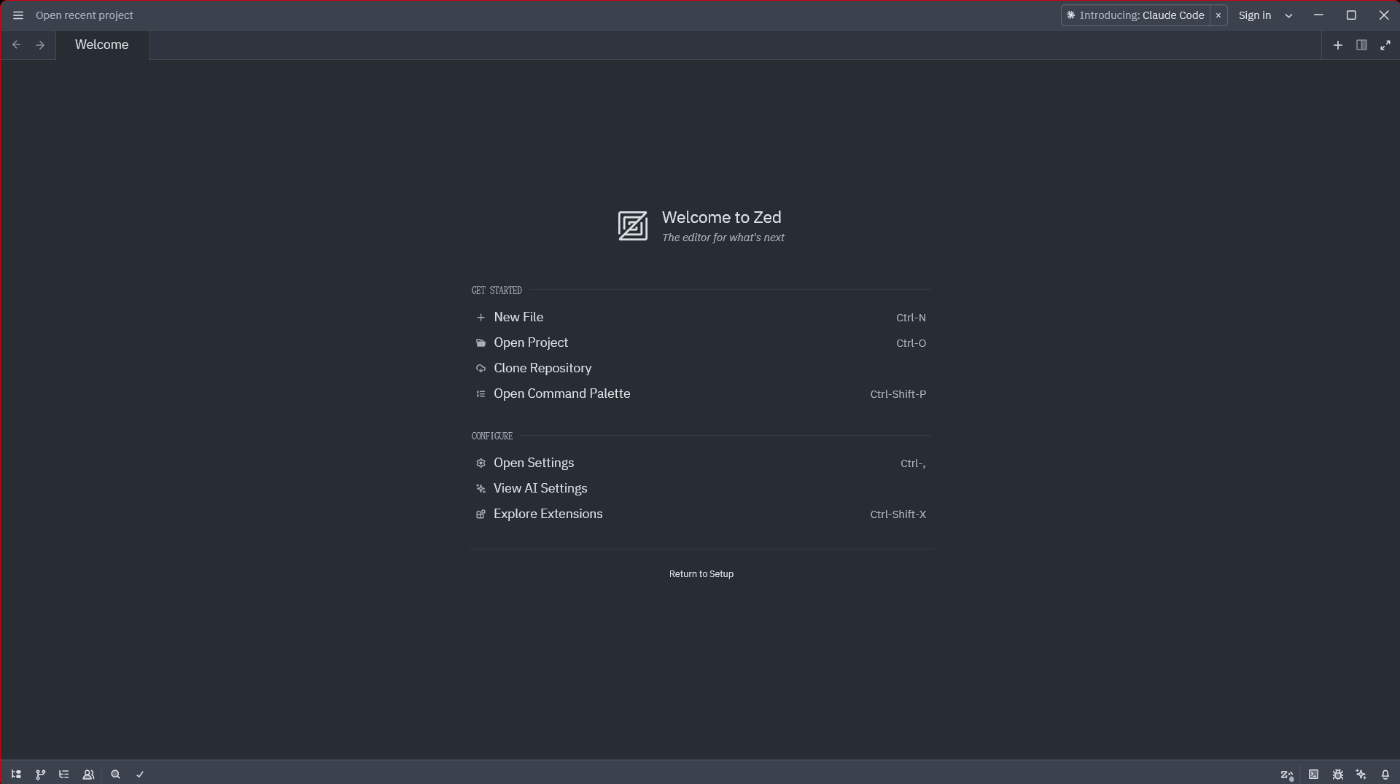Open recent project picker in title bar
This screenshot has height=784, width=1400.
point(84,15)
